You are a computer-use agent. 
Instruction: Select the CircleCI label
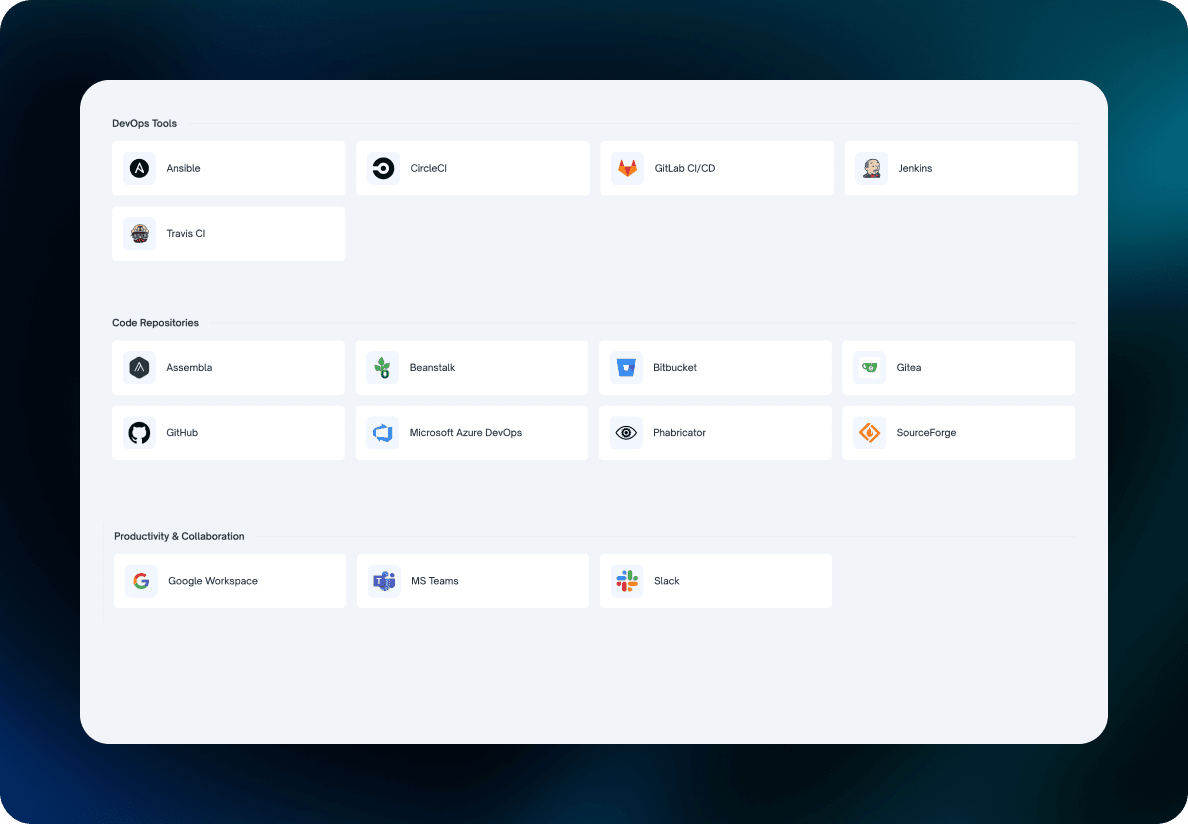428,168
